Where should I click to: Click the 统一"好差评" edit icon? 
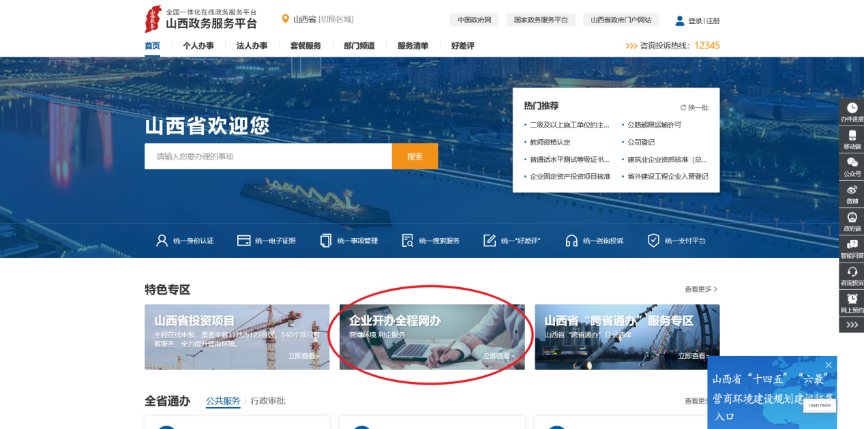pyautogui.click(x=489, y=241)
